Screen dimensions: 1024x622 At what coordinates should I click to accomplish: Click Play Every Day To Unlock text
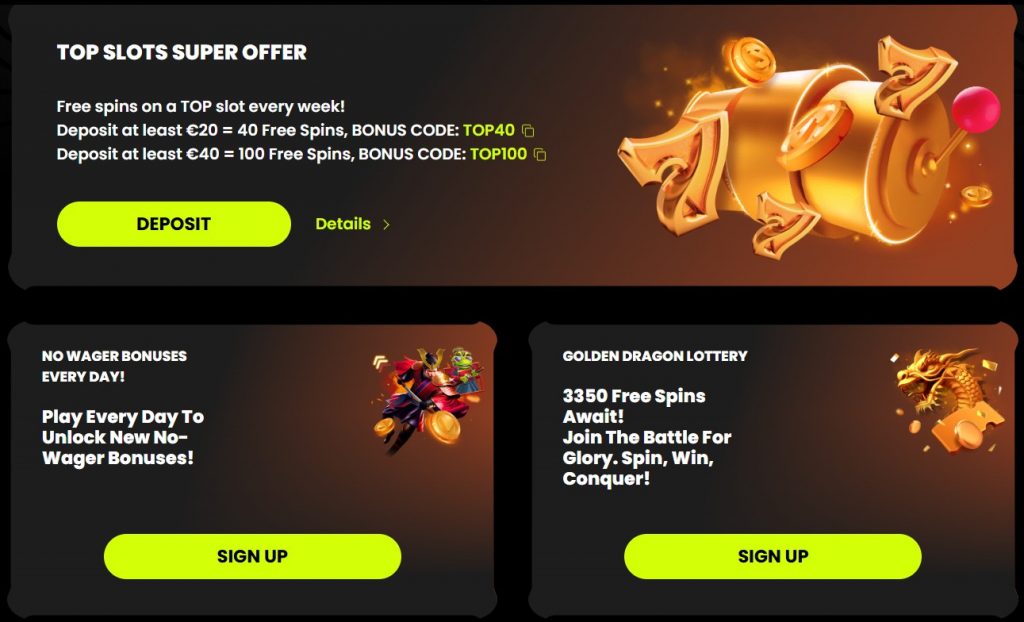pyautogui.click(x=123, y=437)
